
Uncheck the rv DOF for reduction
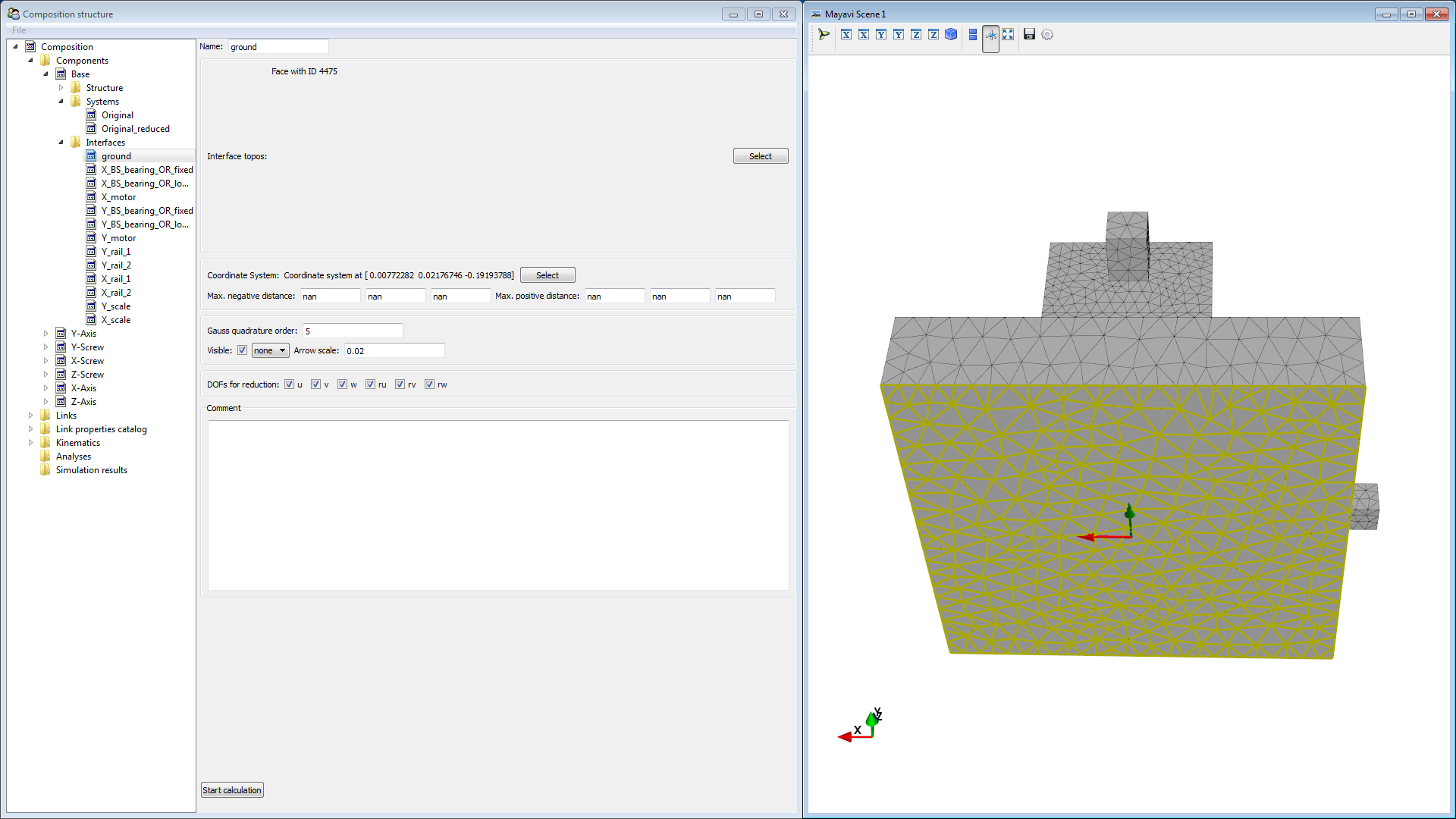(x=400, y=384)
